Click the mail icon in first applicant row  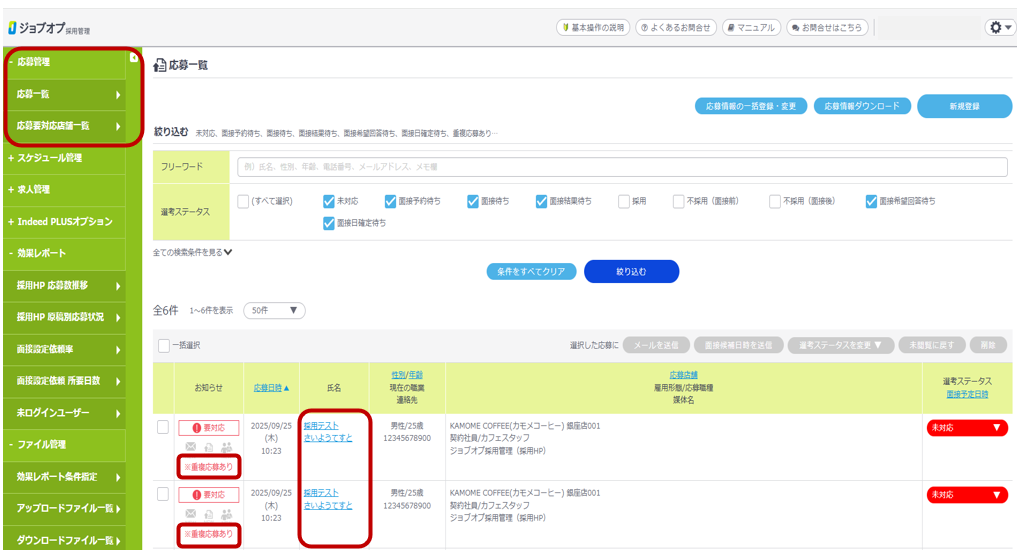tap(190, 447)
